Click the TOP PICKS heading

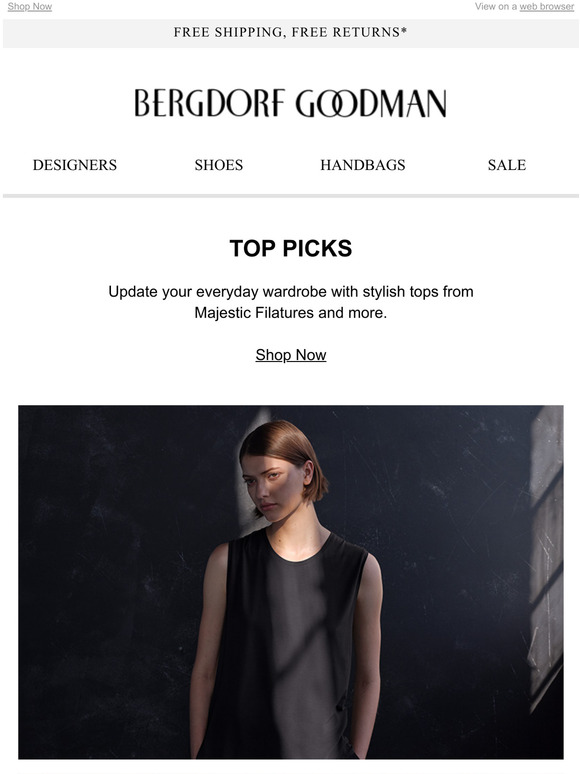pyautogui.click(x=291, y=248)
